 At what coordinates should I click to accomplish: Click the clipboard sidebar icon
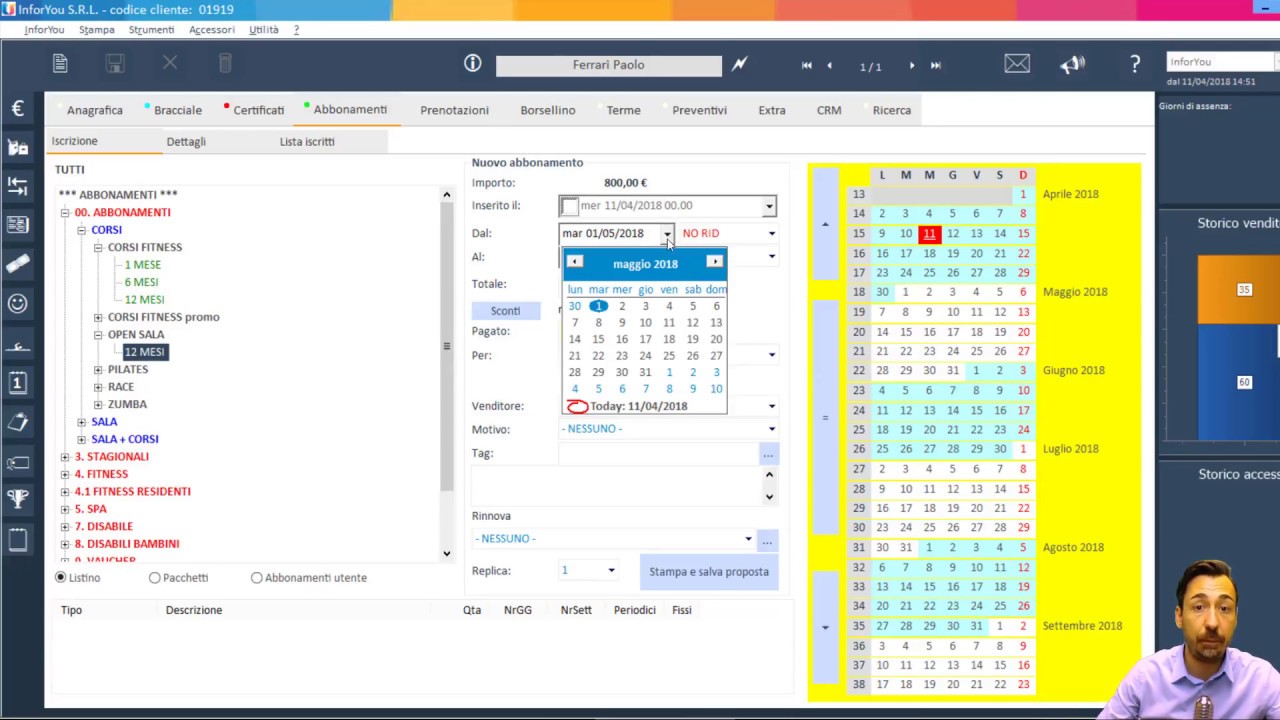pos(18,423)
